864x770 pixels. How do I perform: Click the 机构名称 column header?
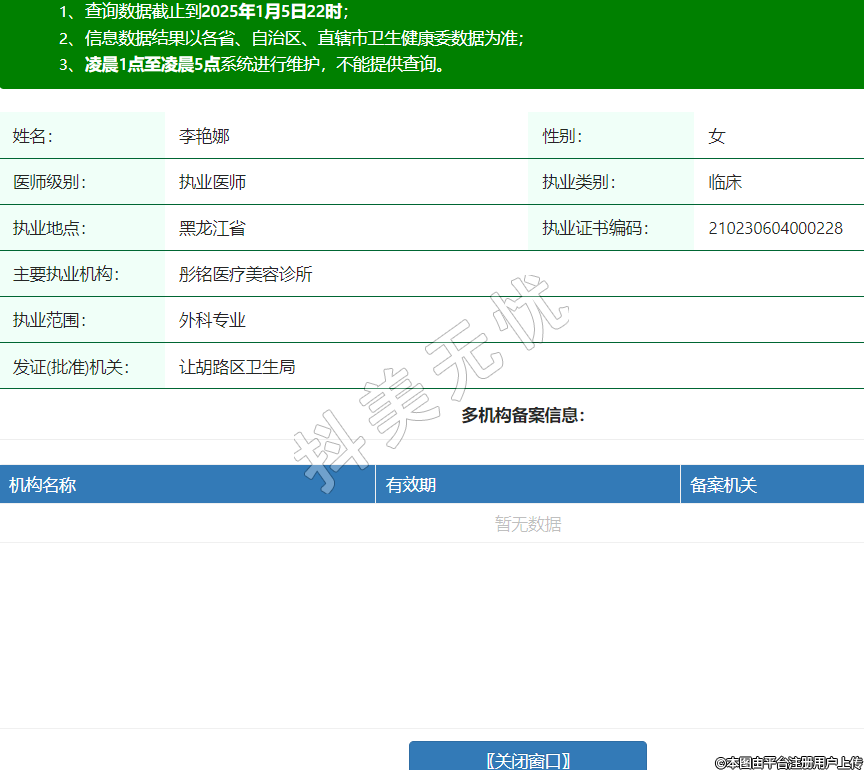42,485
